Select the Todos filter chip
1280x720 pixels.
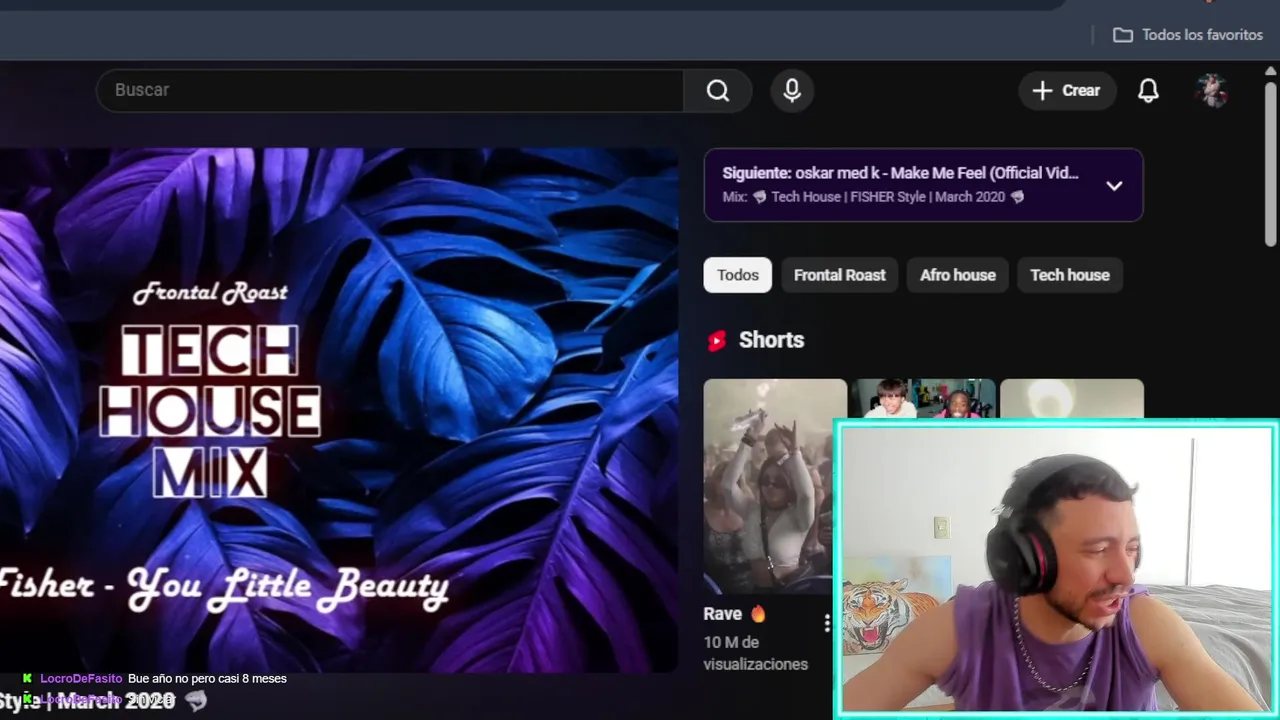738,275
